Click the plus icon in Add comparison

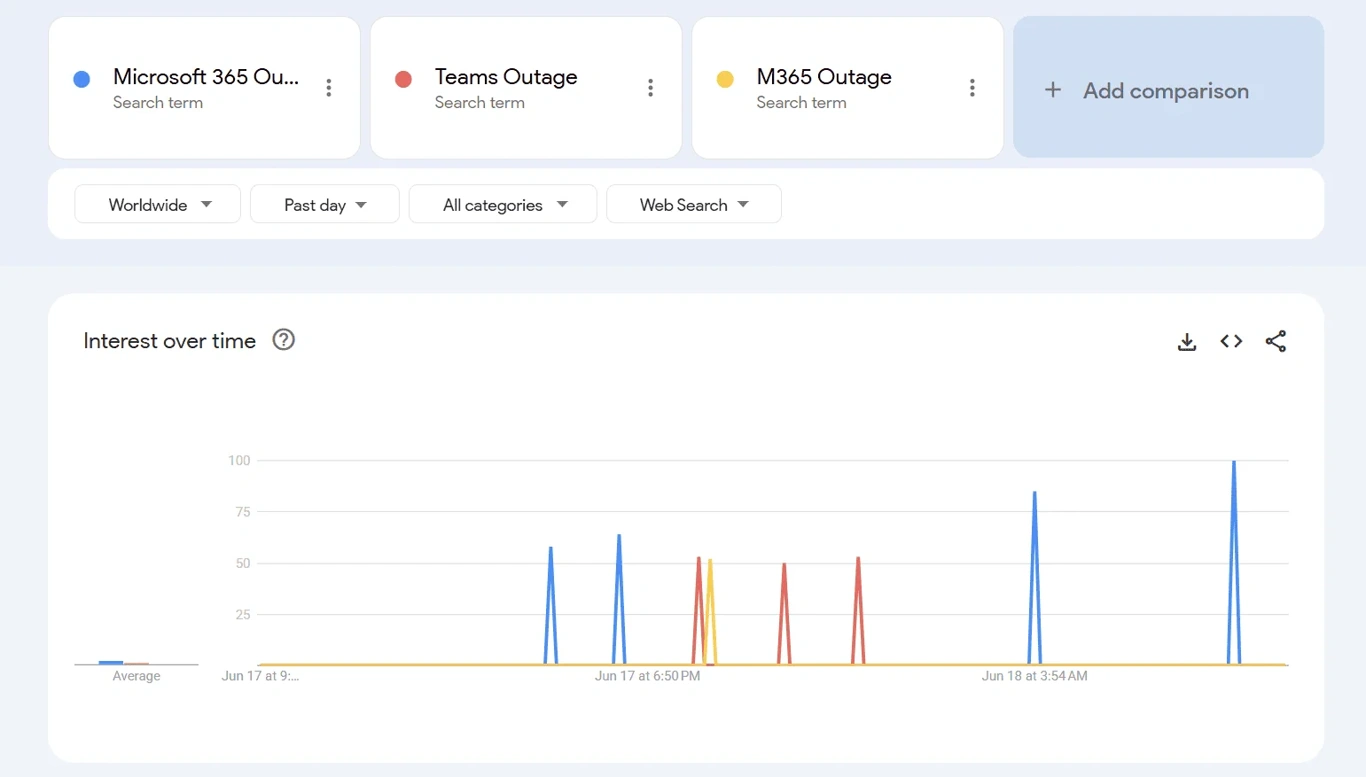[1053, 90]
